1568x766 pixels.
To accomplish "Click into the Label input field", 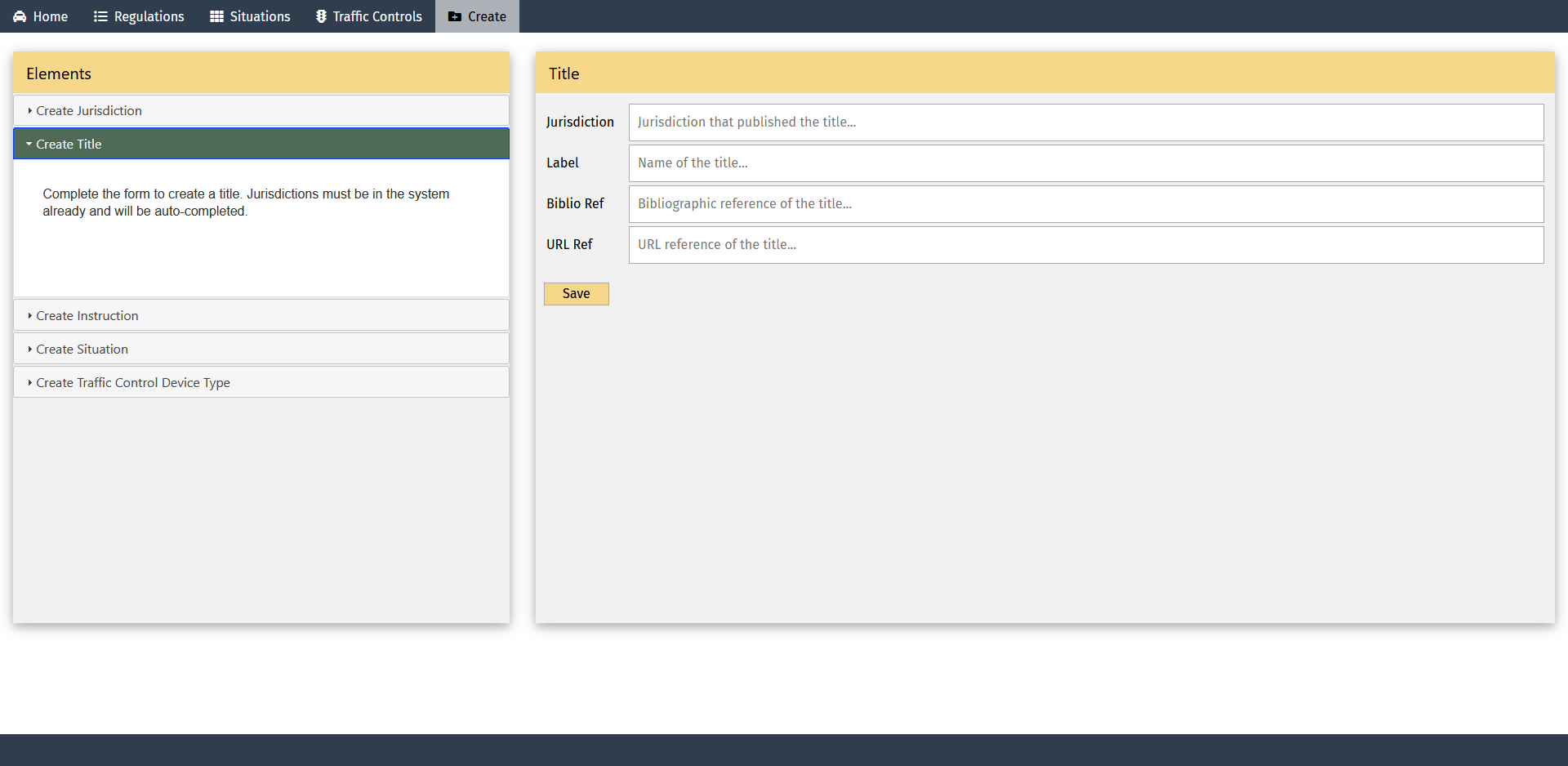I will [x=1086, y=163].
